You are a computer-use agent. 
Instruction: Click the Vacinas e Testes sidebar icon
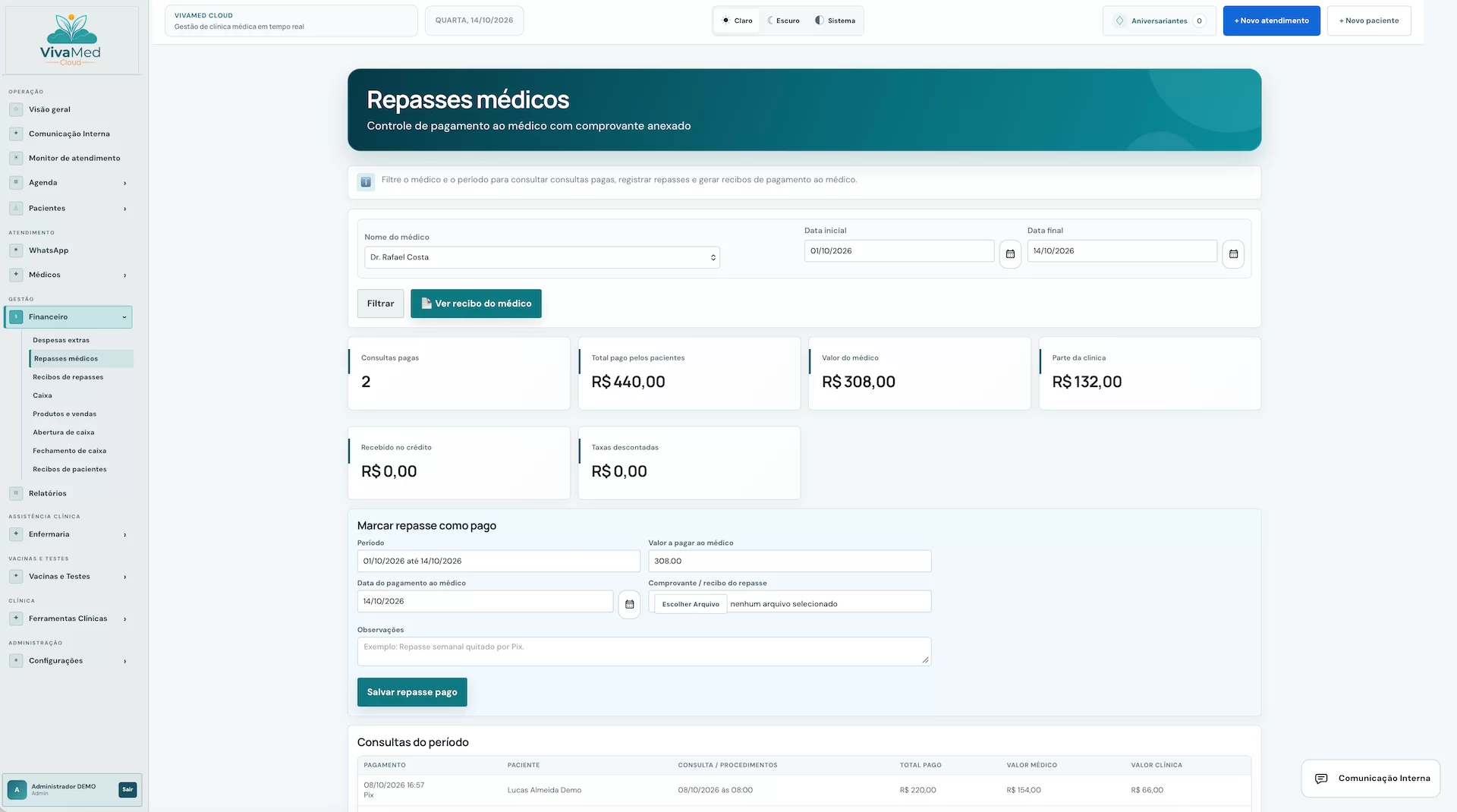pyautogui.click(x=16, y=576)
